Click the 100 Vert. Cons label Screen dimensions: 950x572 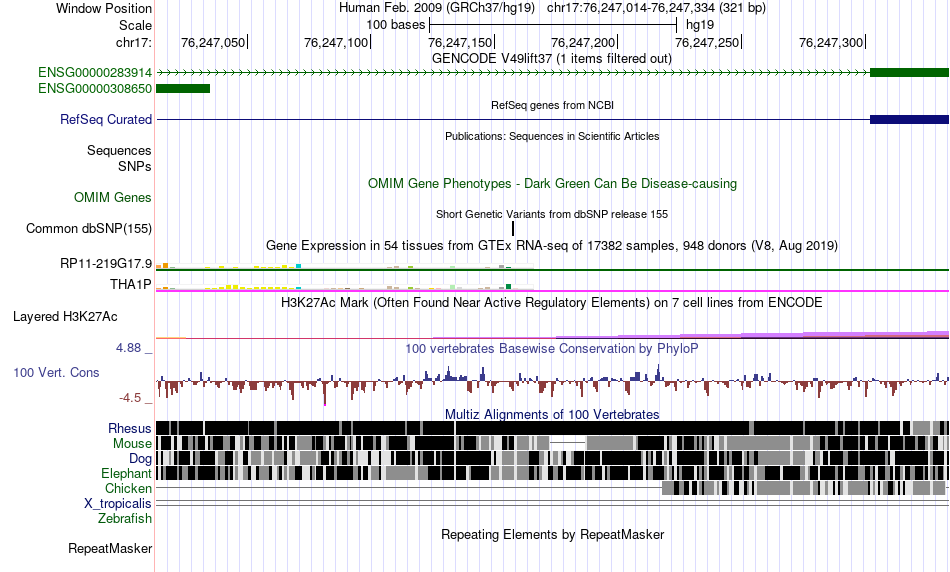[x=56, y=373]
